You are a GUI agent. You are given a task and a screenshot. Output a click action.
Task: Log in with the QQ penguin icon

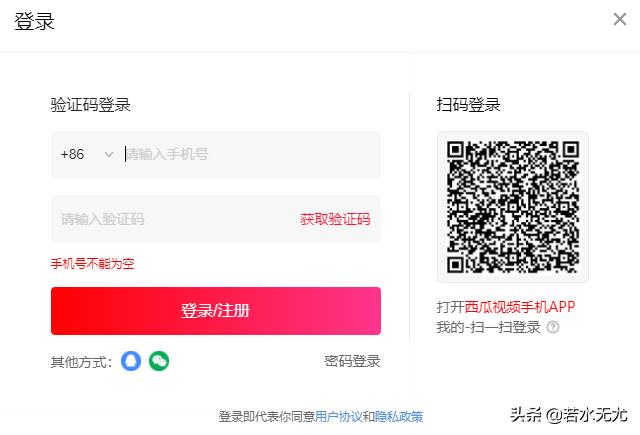(x=131, y=361)
